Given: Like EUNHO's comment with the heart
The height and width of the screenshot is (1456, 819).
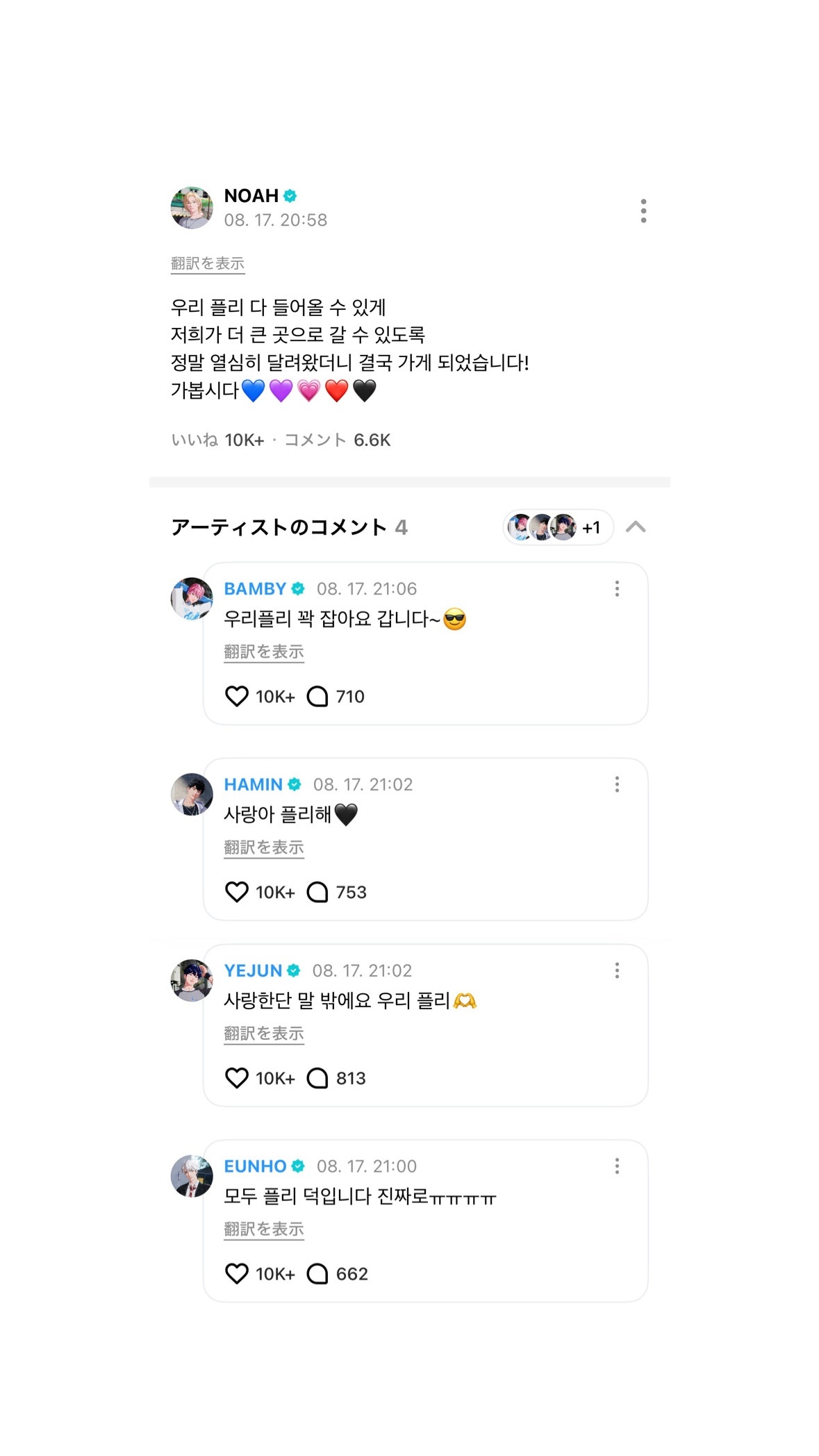Looking at the screenshot, I should tap(237, 1274).
